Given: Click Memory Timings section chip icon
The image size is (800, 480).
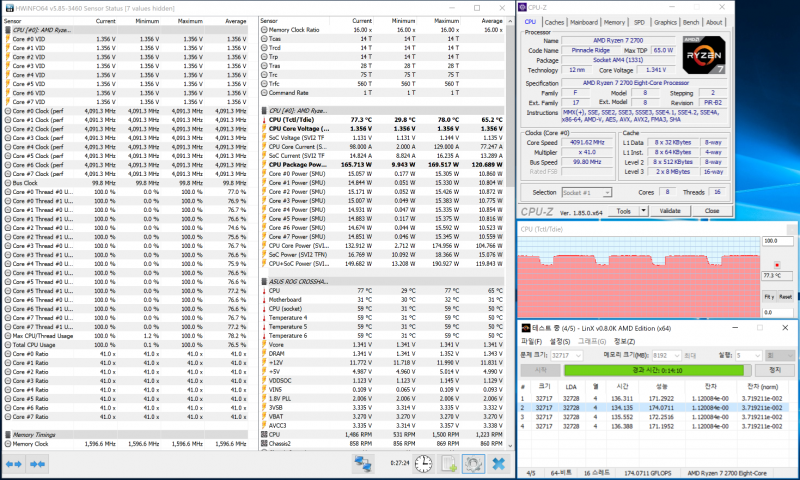Looking at the screenshot, I should click(x=8, y=435).
